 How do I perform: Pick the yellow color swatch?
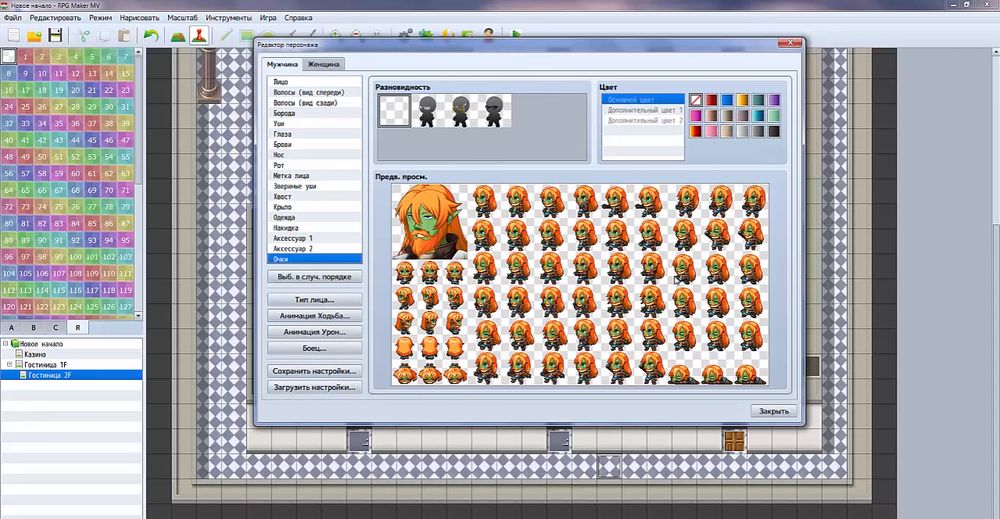(742, 99)
